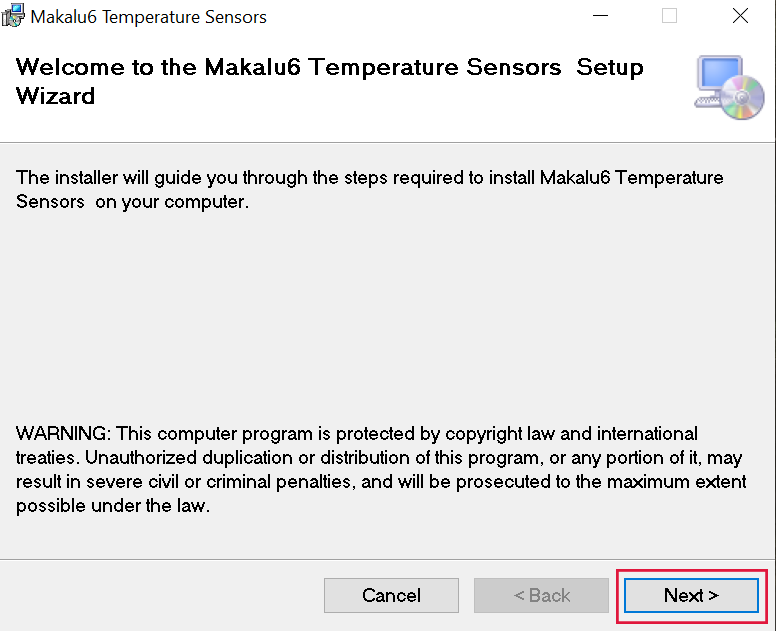This screenshot has height=631, width=776.
Task: Click the CD disc in the header graphic
Action: pos(743,100)
